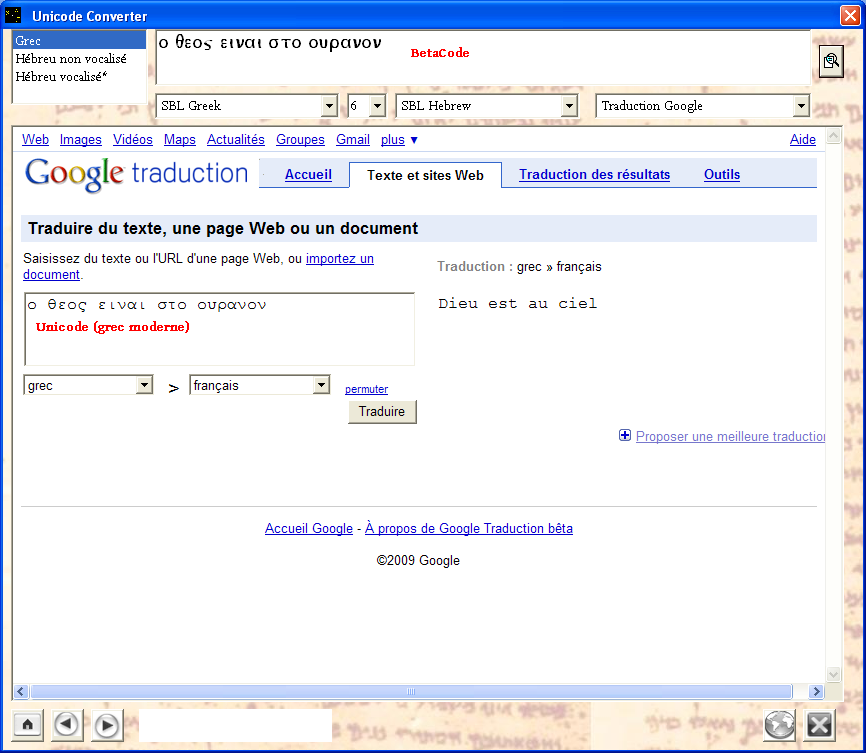Open the Vidéos link

pos(133,140)
